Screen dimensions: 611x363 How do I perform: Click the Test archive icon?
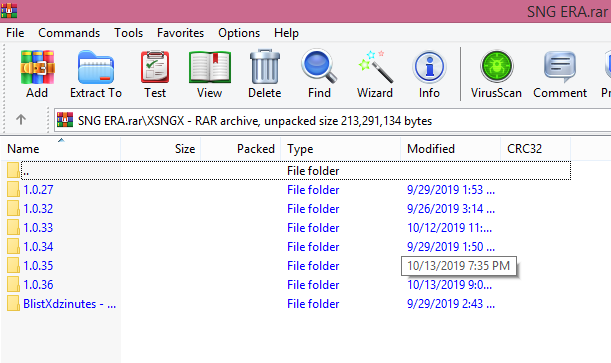[x=155, y=67]
